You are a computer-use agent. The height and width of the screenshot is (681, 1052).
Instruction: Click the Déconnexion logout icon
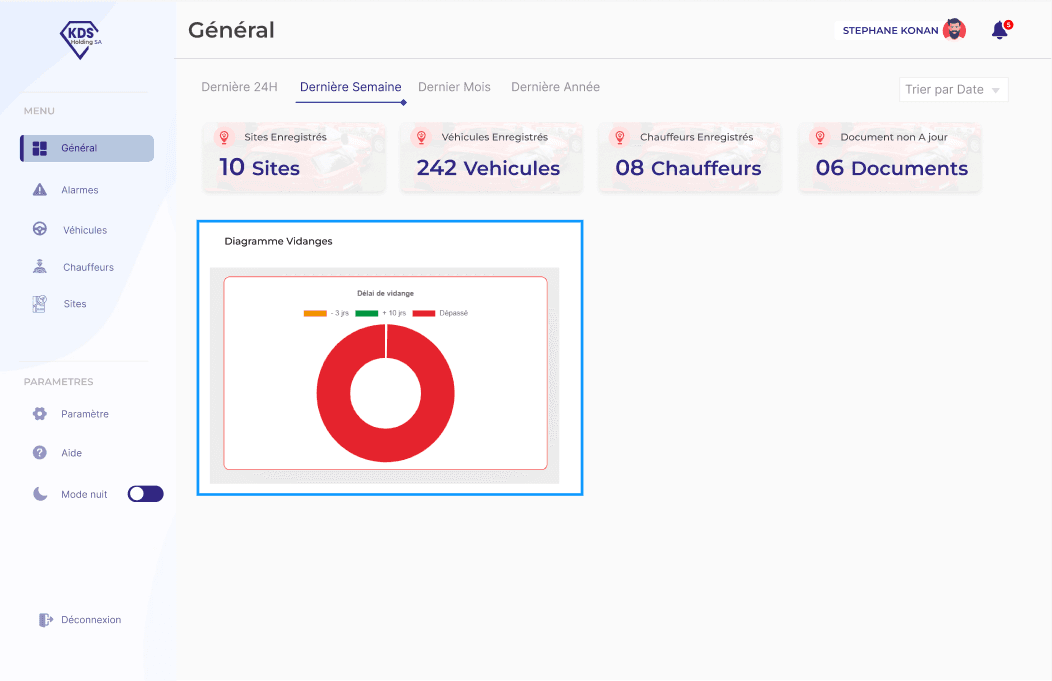[46, 619]
